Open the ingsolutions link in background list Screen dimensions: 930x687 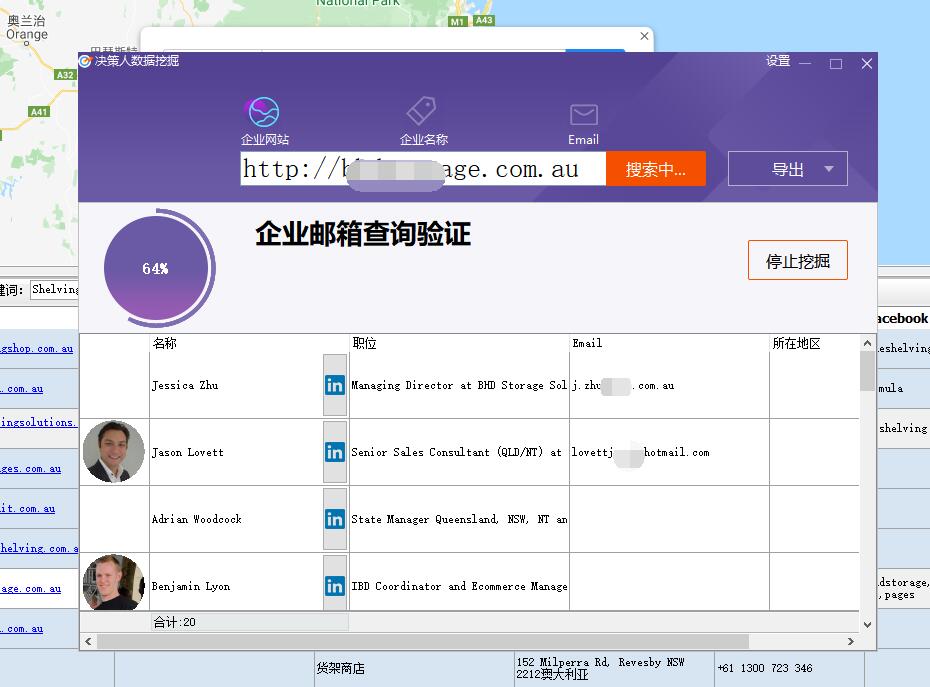click(x=39, y=422)
